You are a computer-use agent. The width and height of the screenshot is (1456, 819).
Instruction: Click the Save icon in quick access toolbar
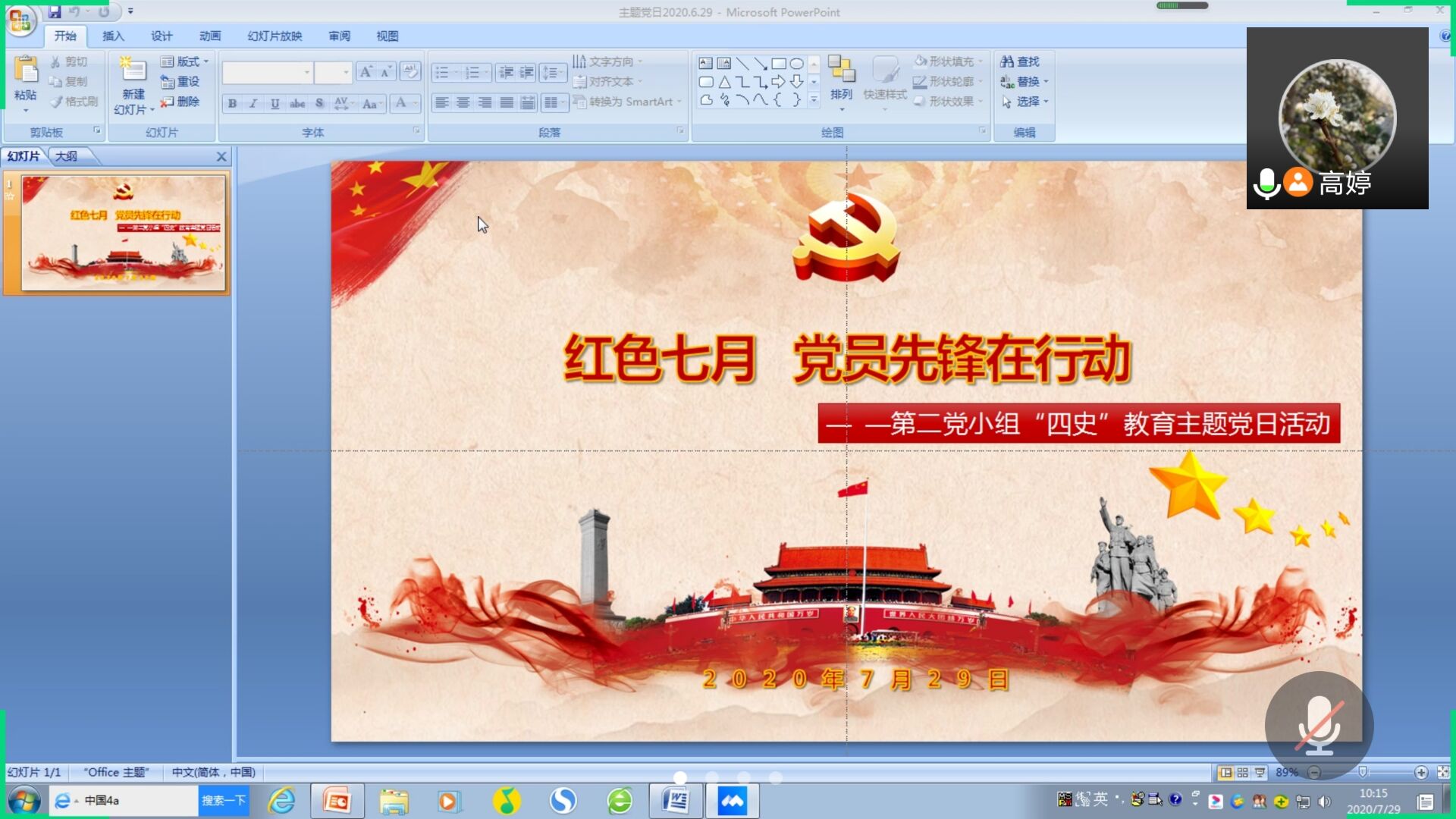pos(55,11)
